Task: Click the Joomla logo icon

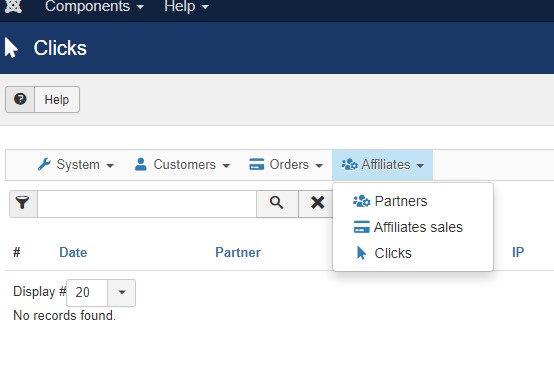Action: (x=13, y=6)
